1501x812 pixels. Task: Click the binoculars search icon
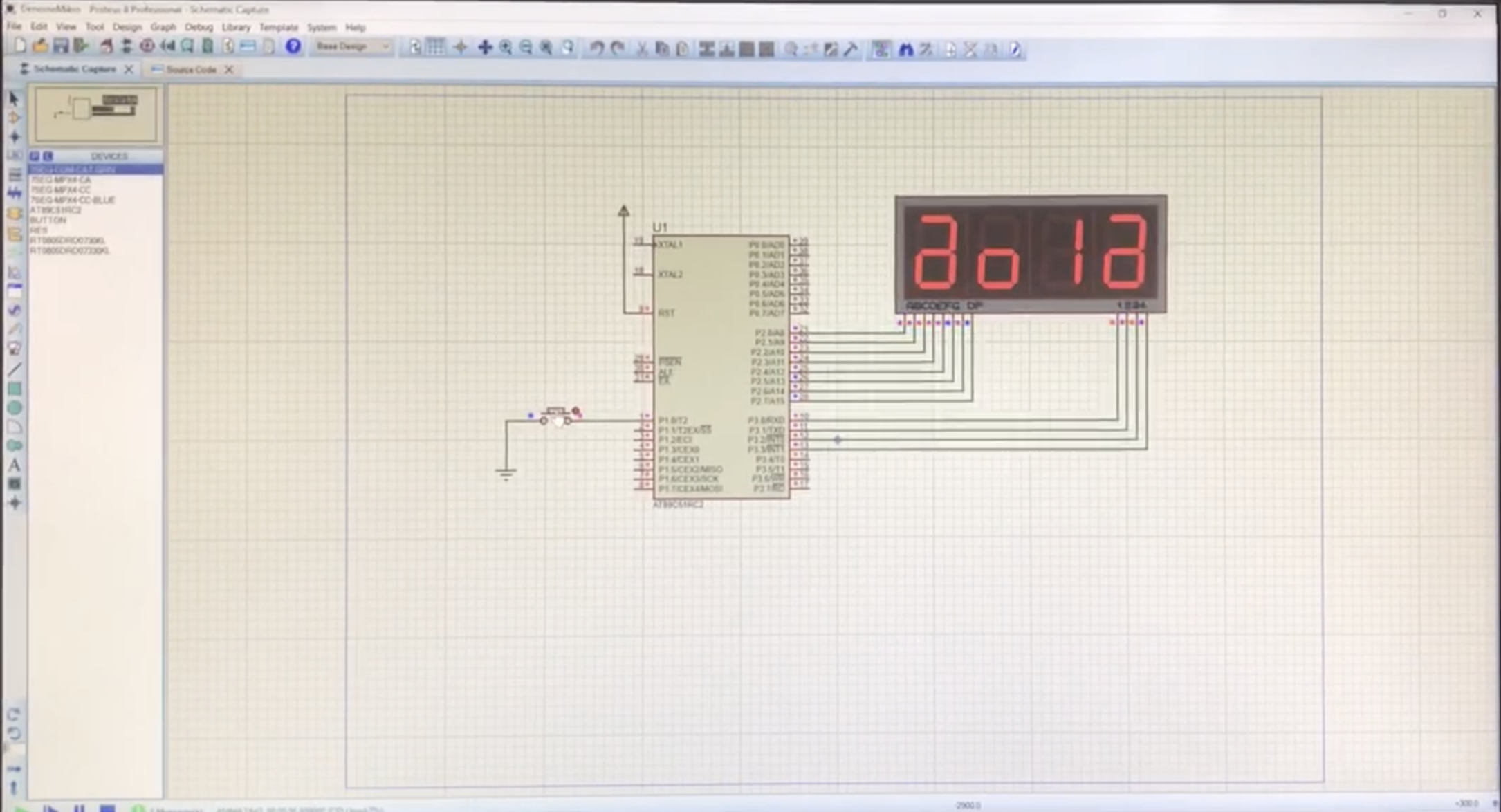[905, 49]
